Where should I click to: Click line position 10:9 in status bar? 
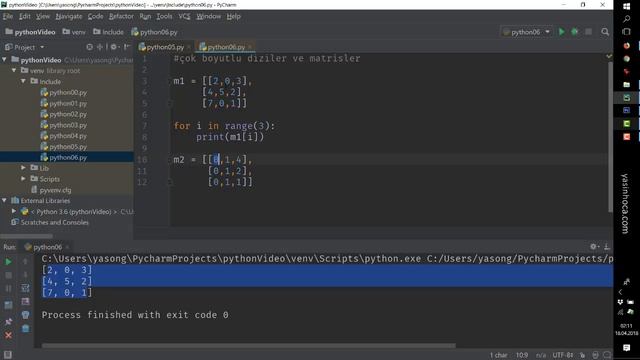[522, 355]
